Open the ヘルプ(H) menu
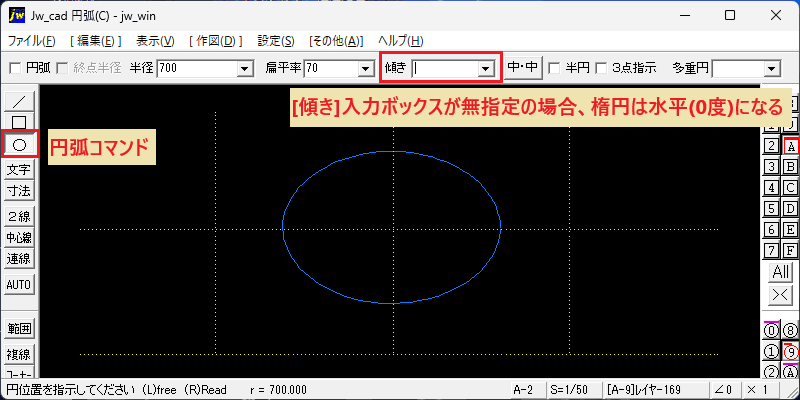The height and width of the screenshot is (400, 800). point(401,41)
